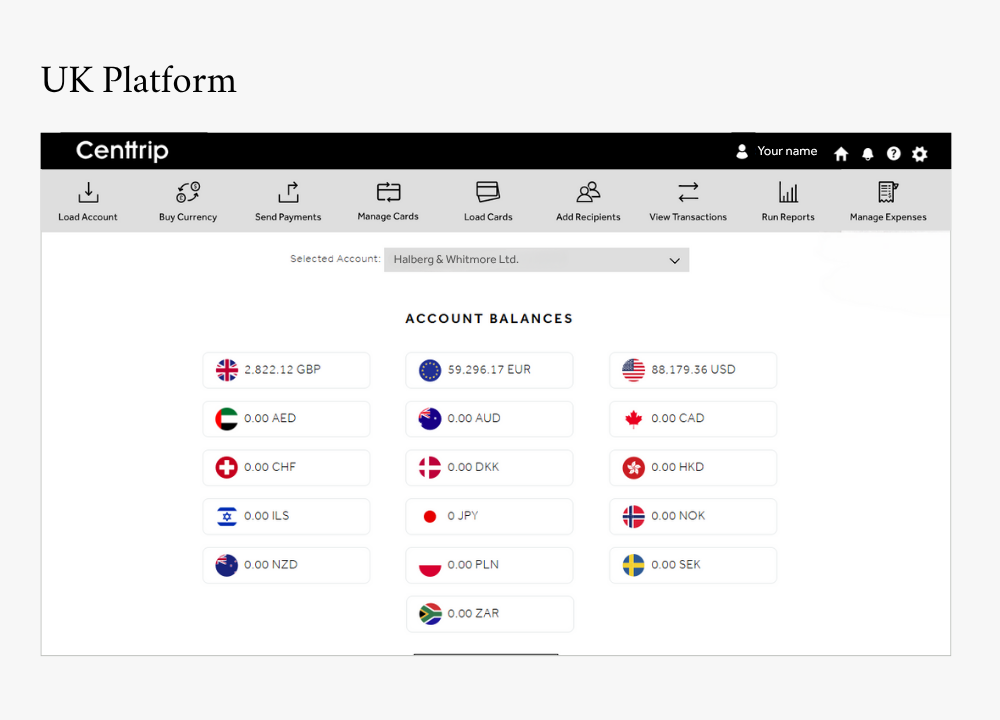This screenshot has width=1000, height=720.
Task: Click the Manage Expenses receipt icon
Action: pyautogui.click(x=888, y=192)
